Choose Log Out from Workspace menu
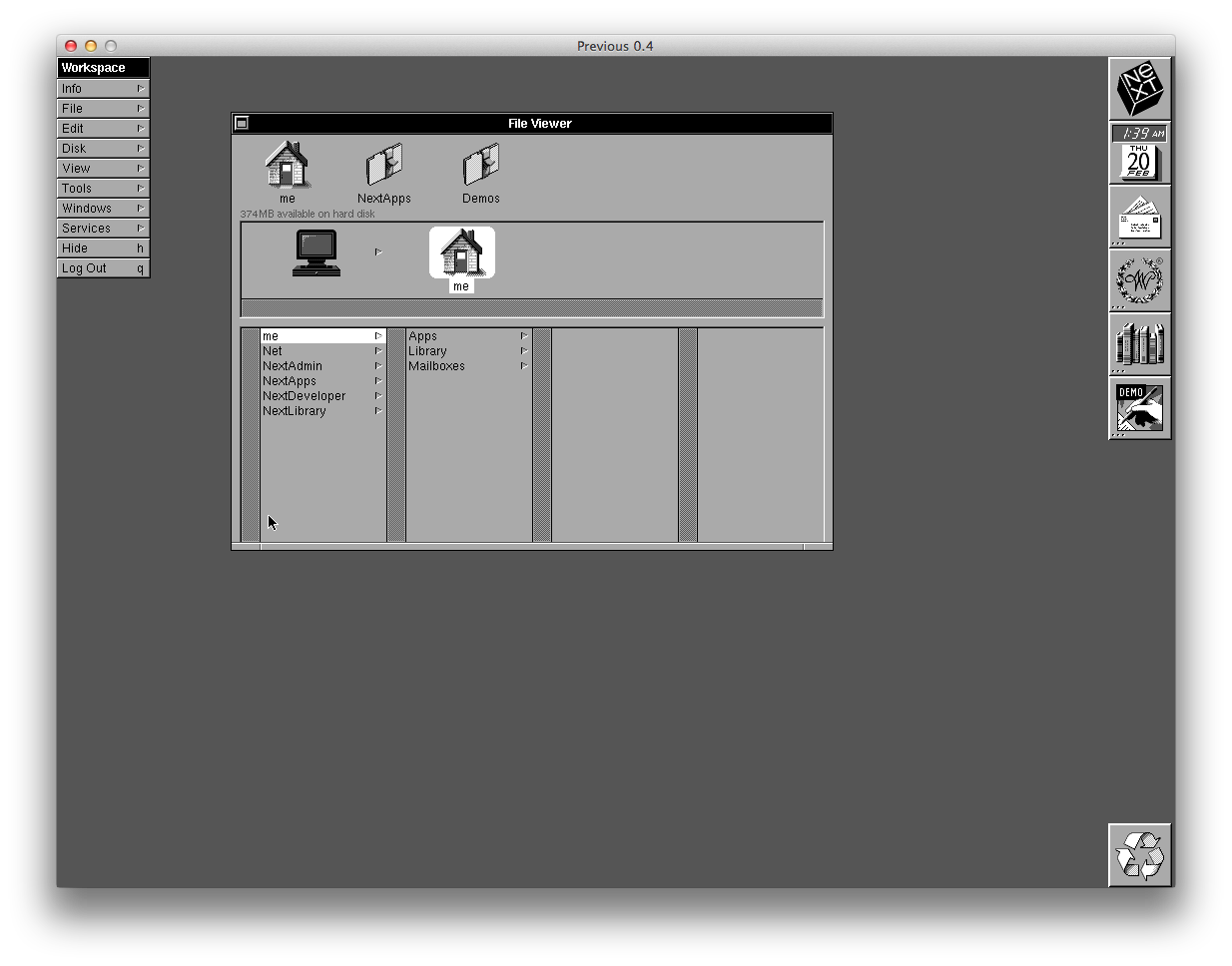 coord(103,267)
